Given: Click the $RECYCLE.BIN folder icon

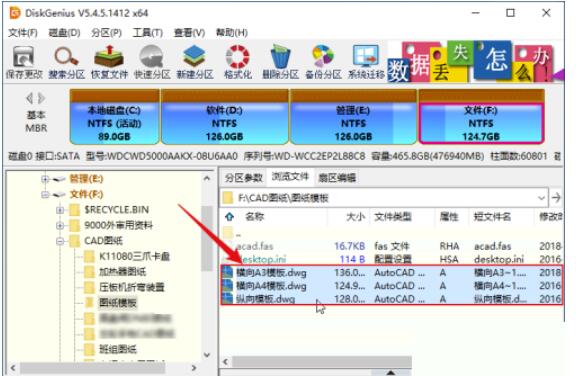Looking at the screenshot, I should click(x=75, y=210).
